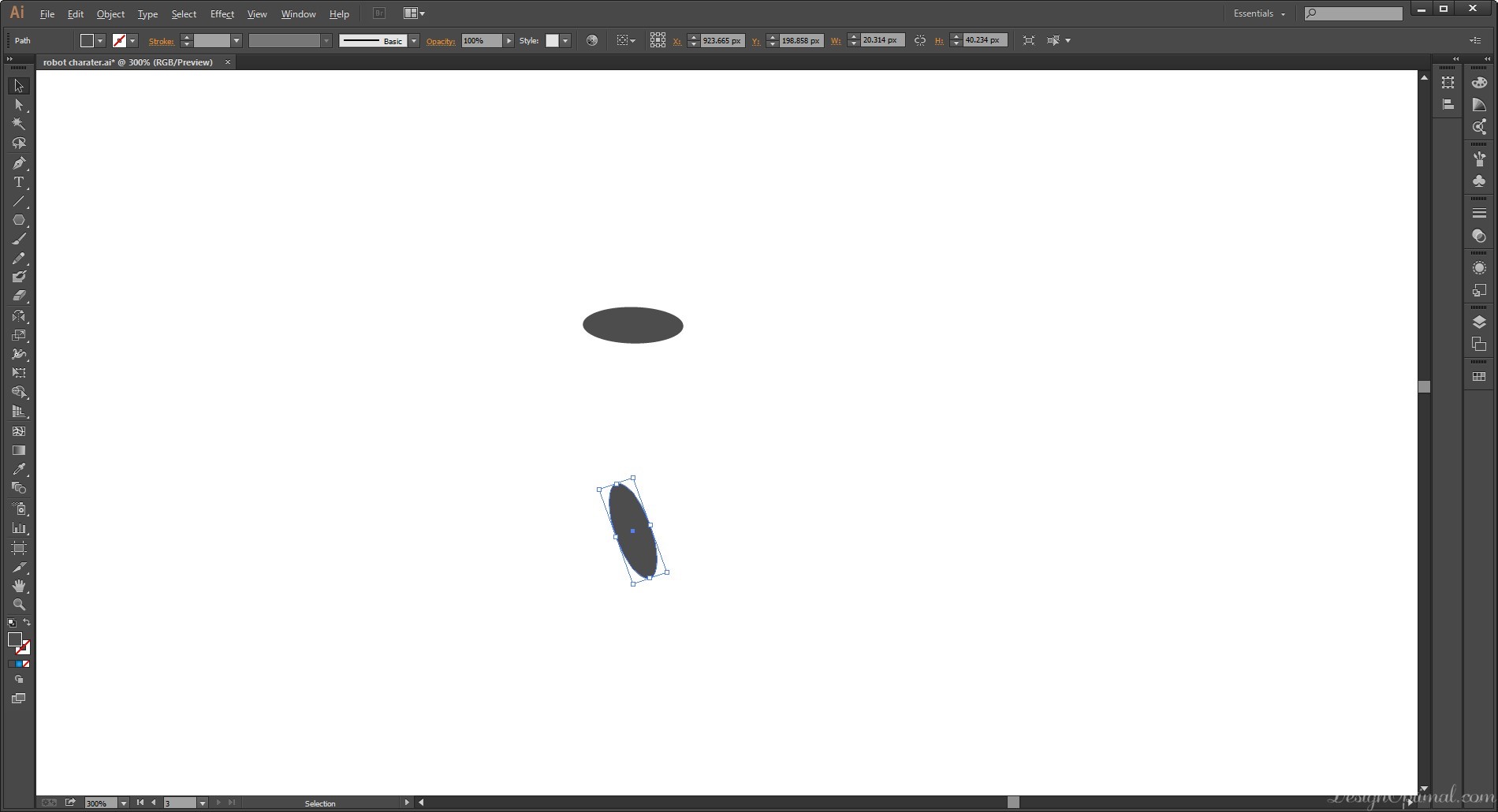The width and height of the screenshot is (1498, 812).
Task: Open the zoom level dropdown
Action: click(x=123, y=803)
